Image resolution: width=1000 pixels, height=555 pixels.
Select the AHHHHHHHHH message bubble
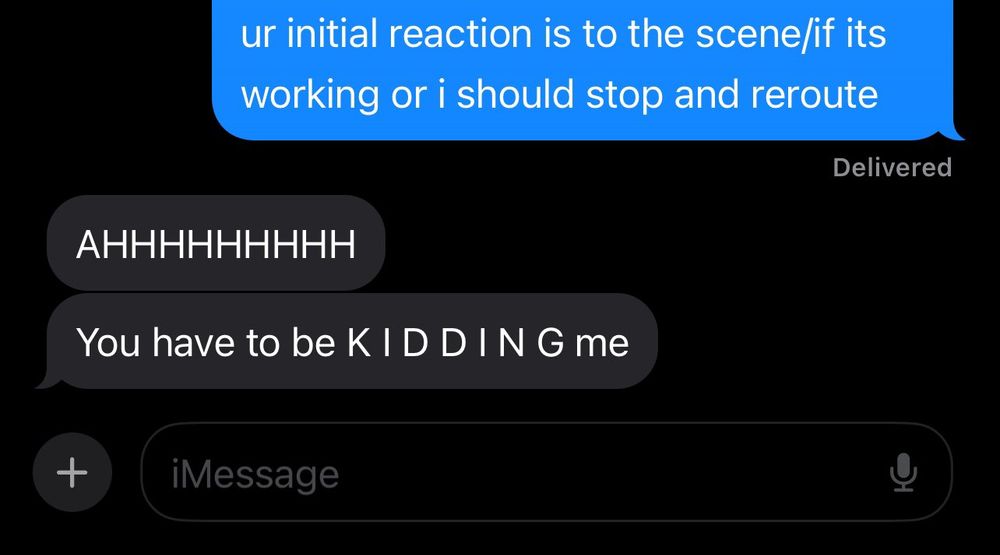216,243
